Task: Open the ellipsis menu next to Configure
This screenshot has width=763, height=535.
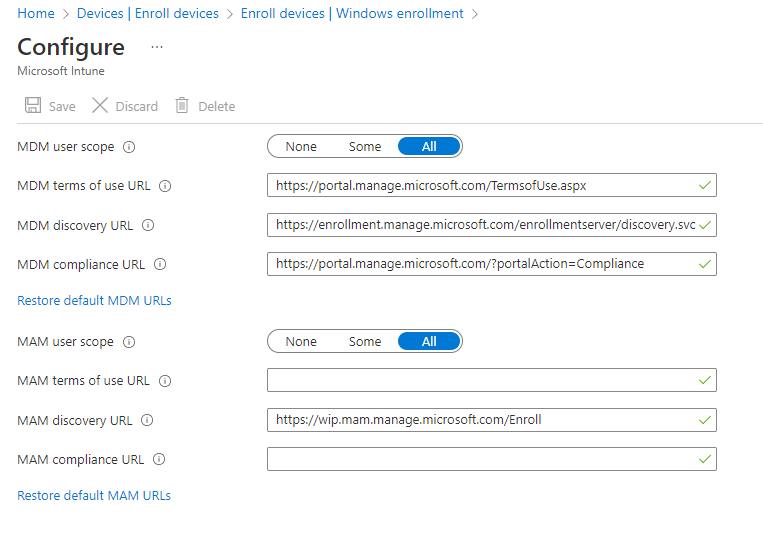Action: pyautogui.click(x=157, y=47)
